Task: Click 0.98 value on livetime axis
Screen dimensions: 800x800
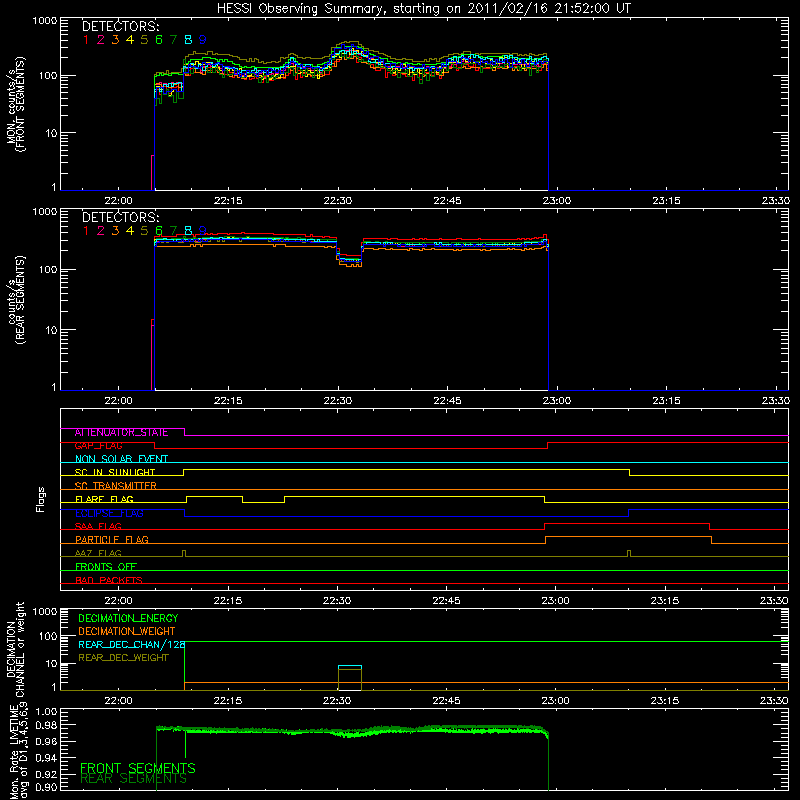Action: click(47, 726)
